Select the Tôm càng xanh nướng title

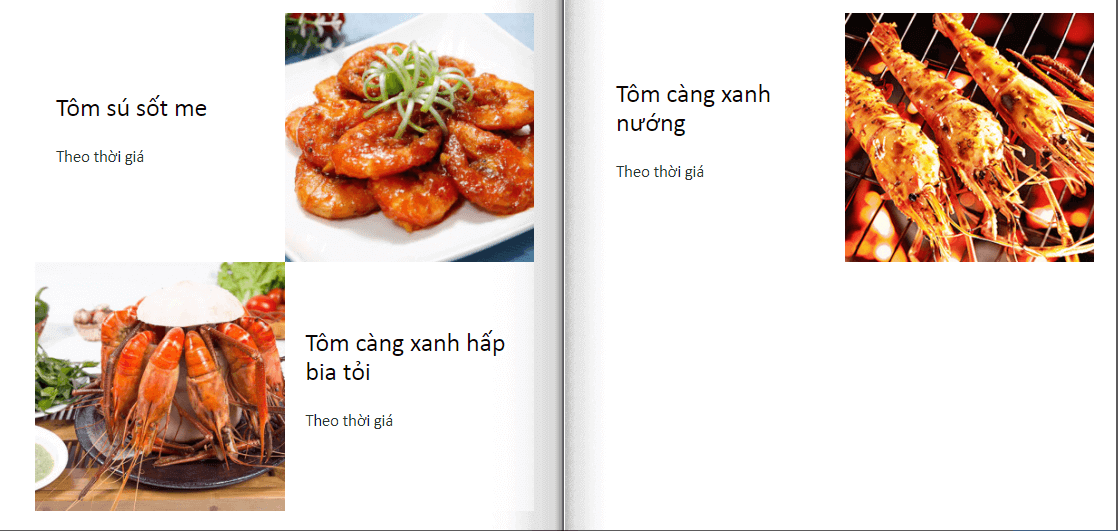coord(693,108)
